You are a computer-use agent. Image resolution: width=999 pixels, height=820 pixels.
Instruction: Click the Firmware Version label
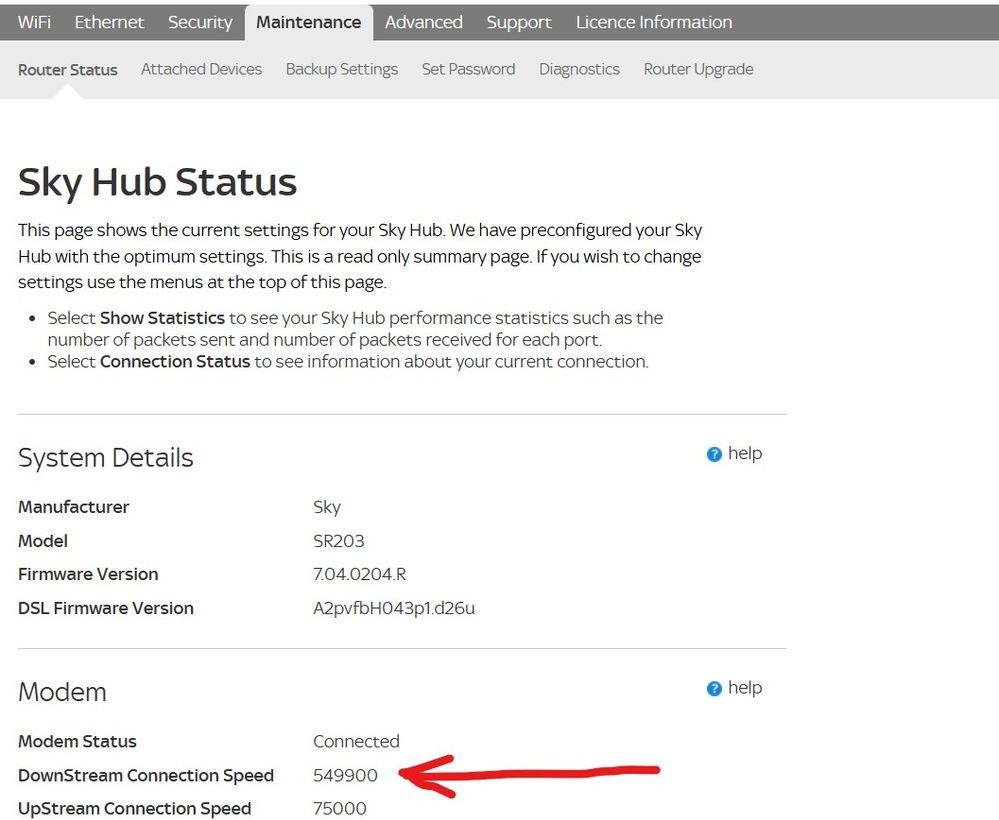[88, 574]
